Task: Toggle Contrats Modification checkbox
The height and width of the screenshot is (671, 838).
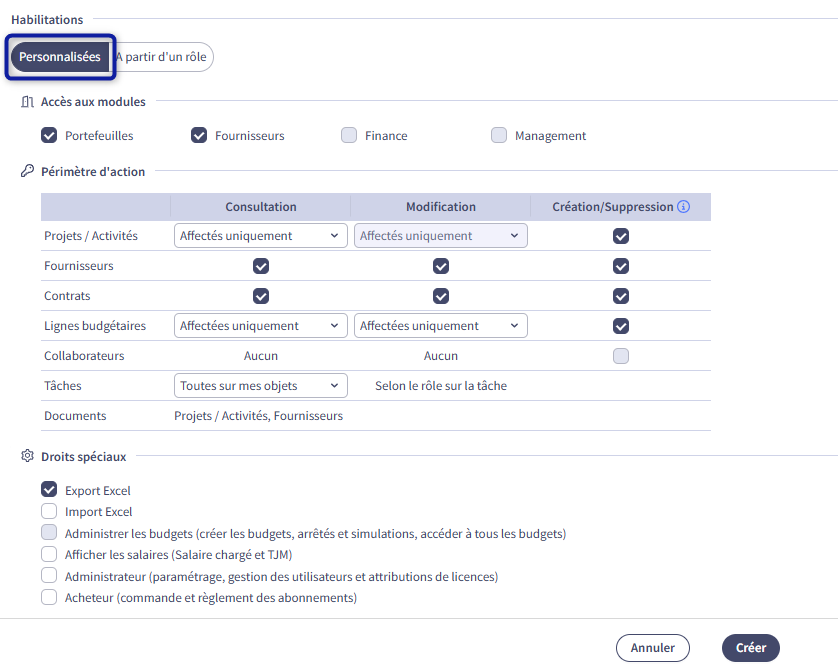Action: point(441,295)
